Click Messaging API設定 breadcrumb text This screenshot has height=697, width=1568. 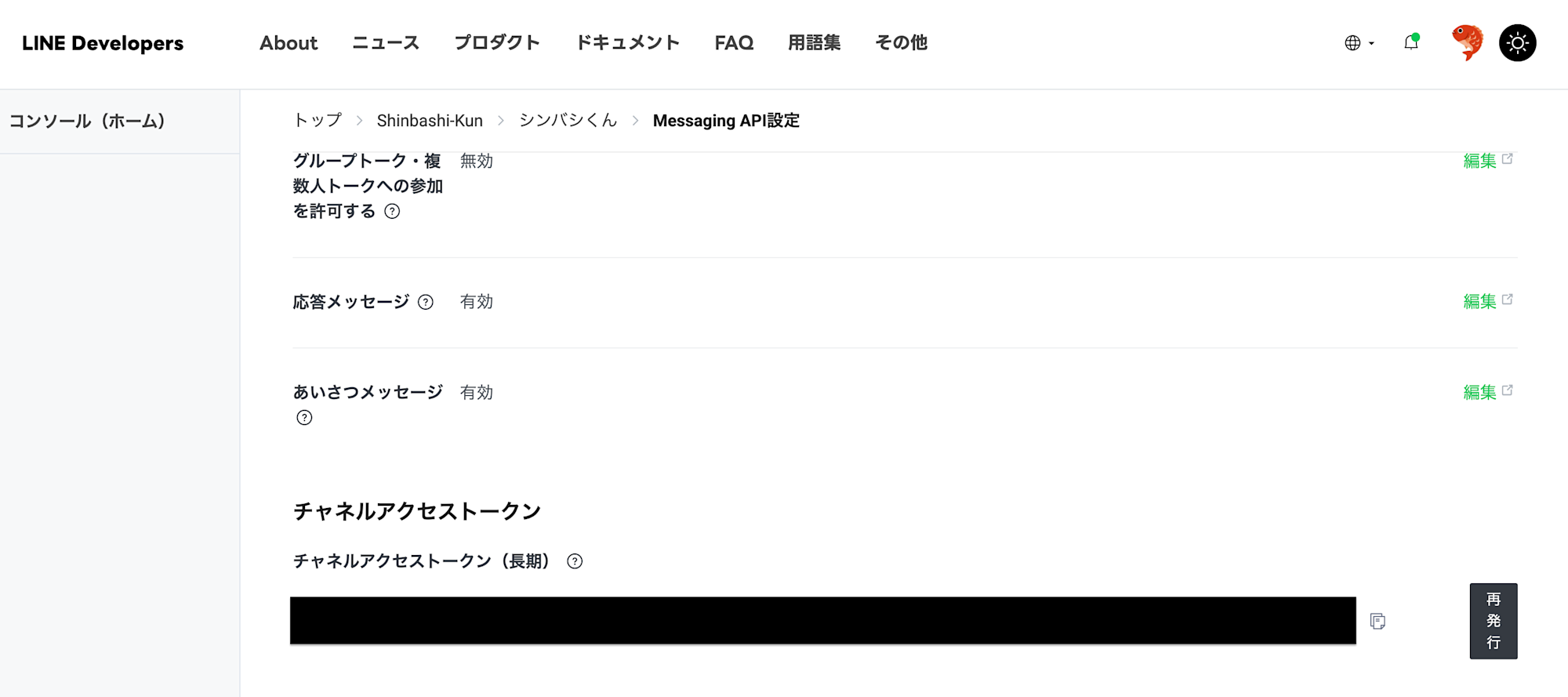point(726,121)
